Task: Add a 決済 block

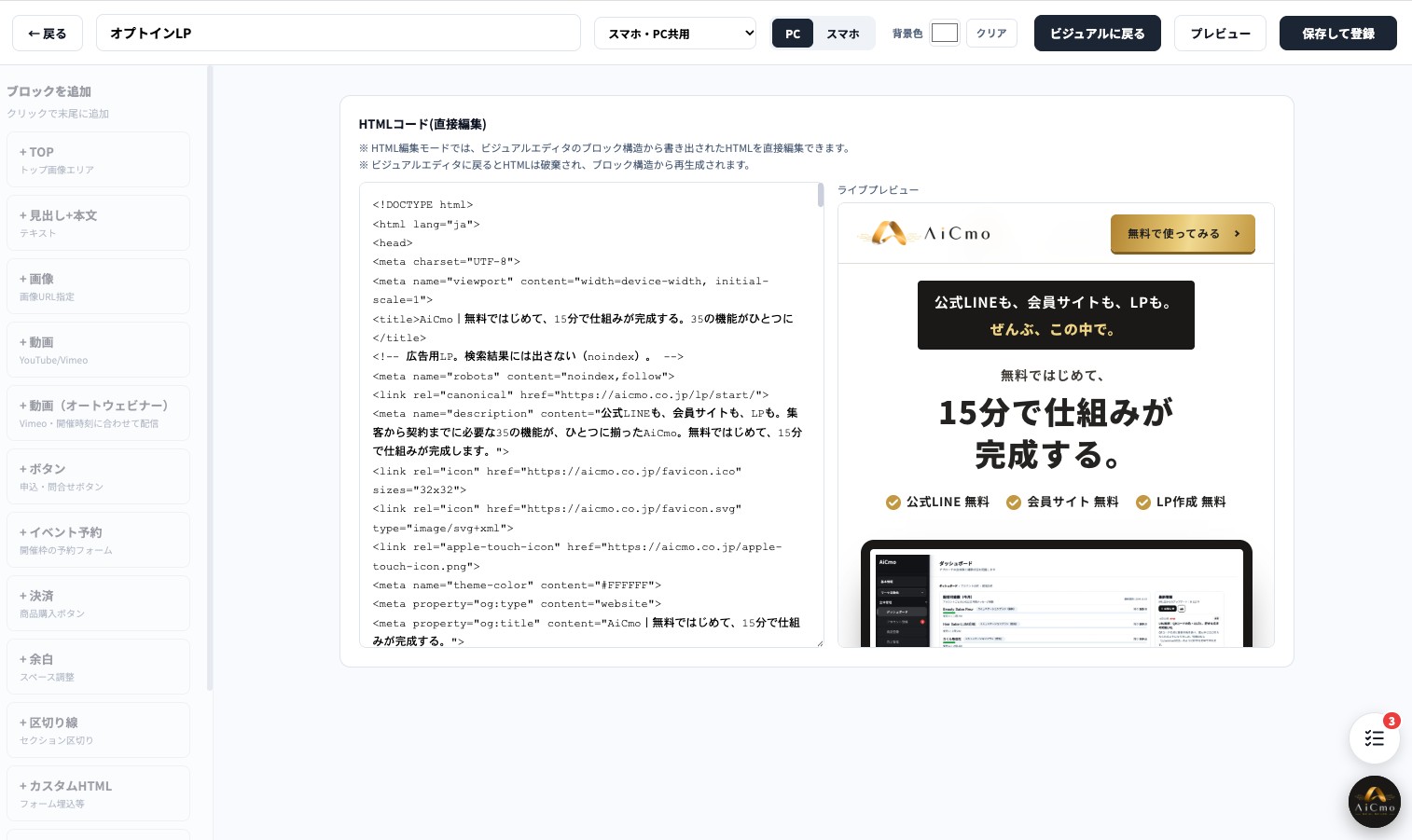Action: click(98, 603)
